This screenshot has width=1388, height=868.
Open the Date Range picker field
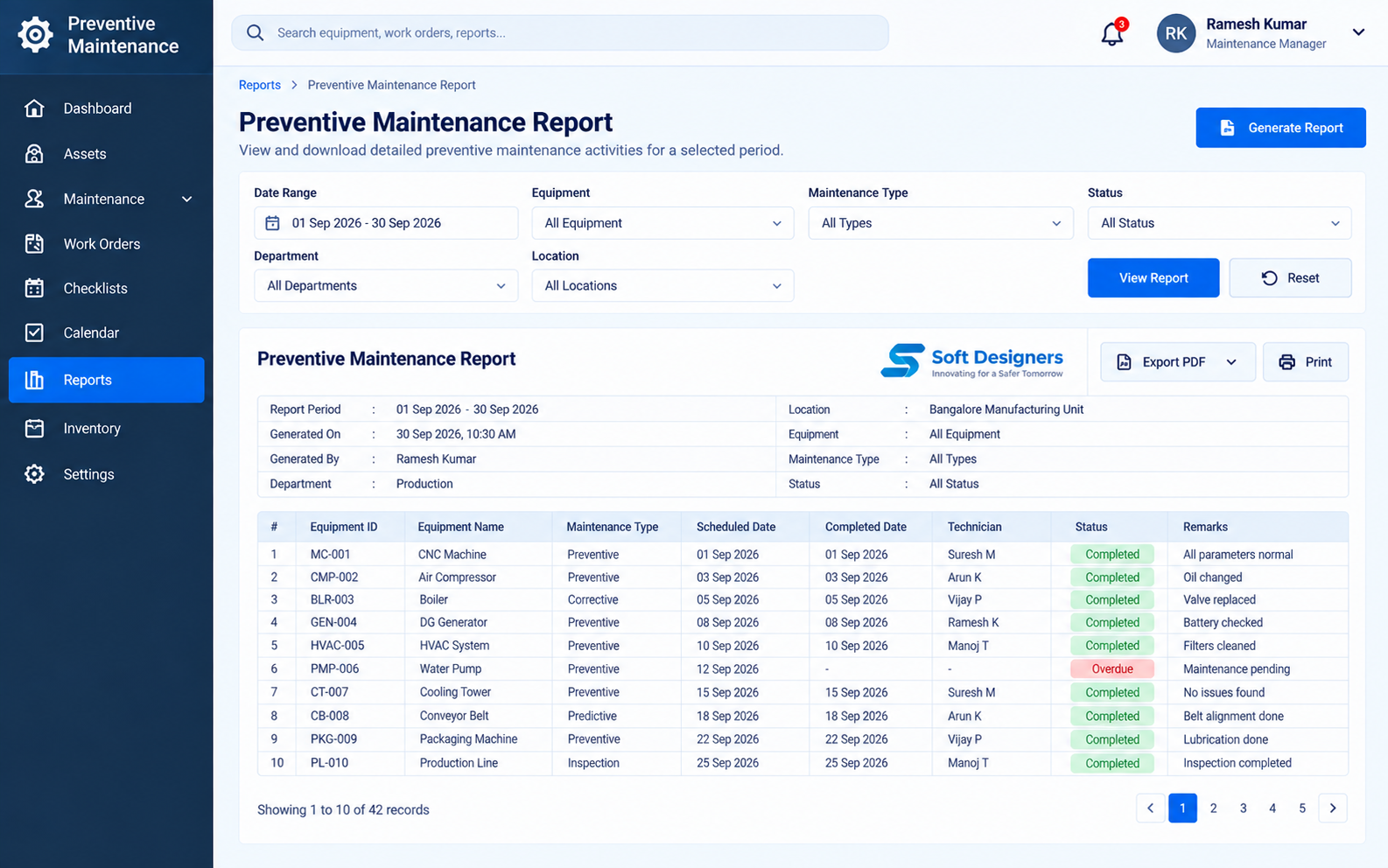(x=386, y=223)
